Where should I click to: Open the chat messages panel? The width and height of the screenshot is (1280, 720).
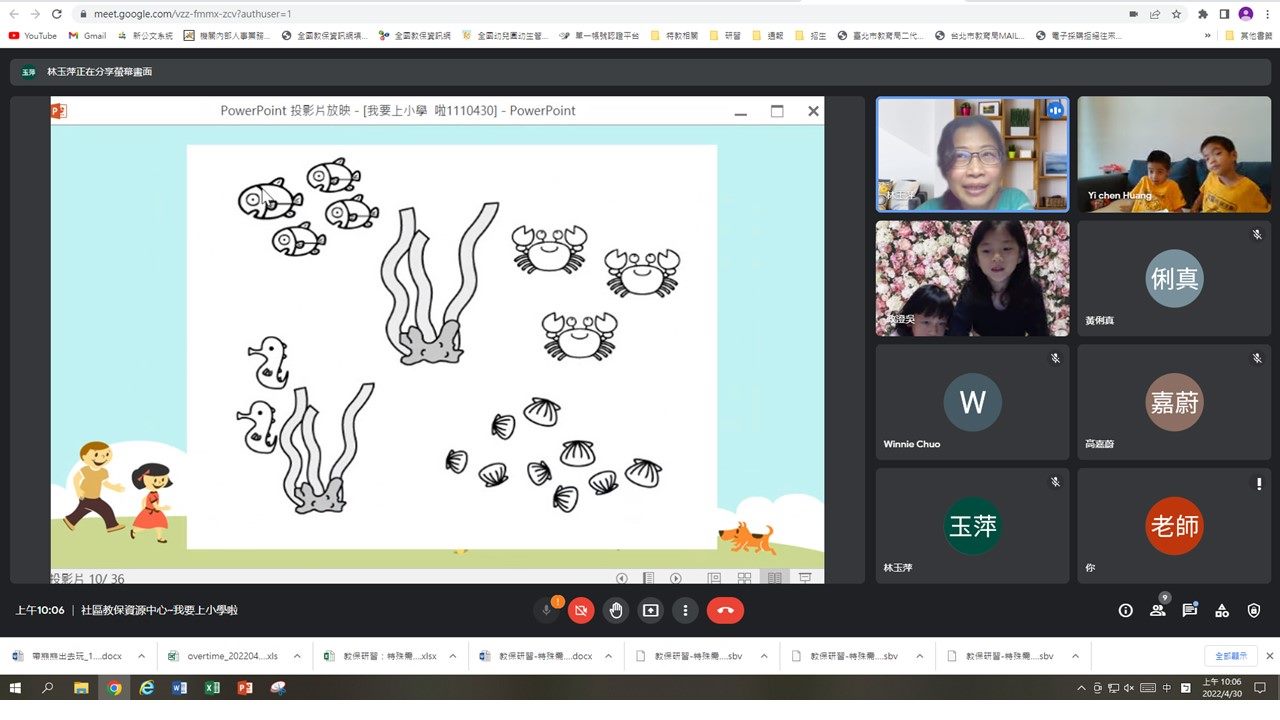(1189, 610)
